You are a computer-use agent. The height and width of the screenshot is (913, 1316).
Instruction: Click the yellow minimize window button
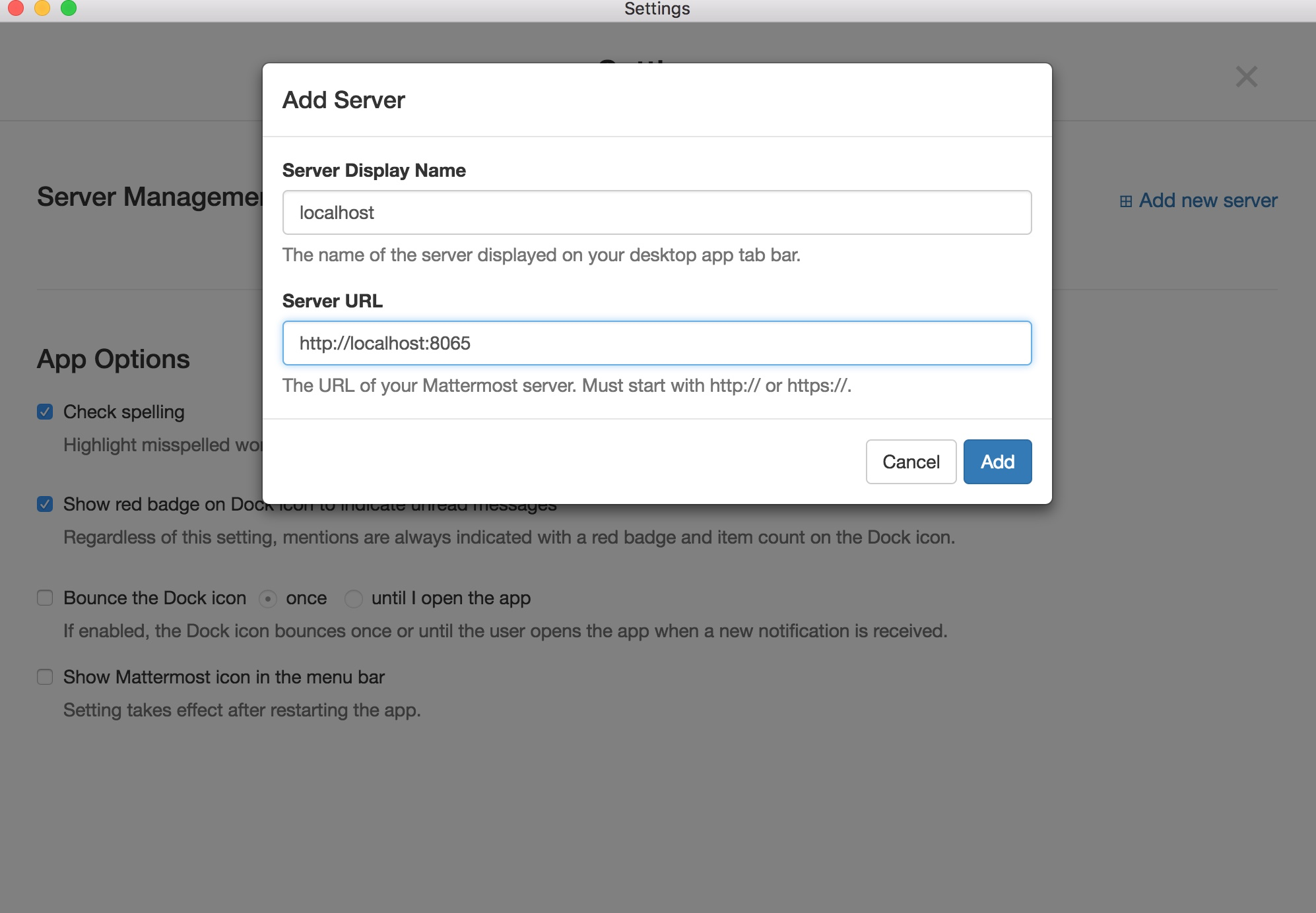[x=42, y=8]
